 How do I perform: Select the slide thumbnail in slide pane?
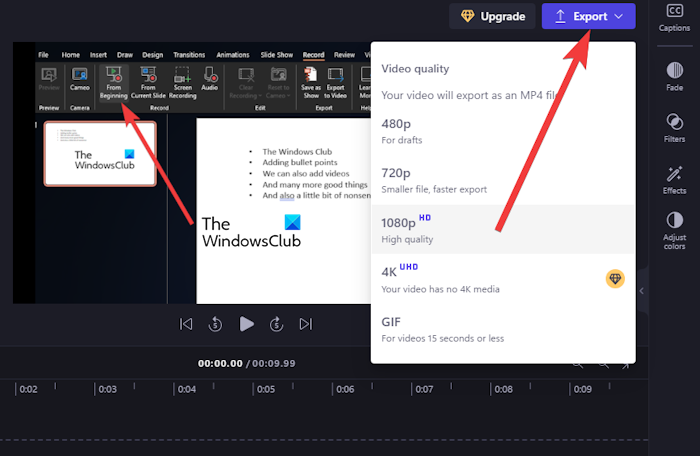100,153
